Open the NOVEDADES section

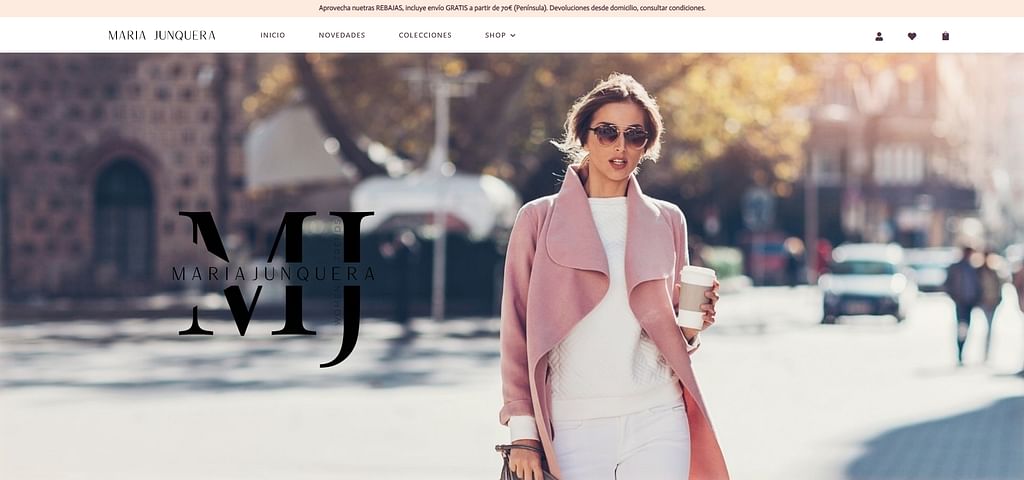341,35
